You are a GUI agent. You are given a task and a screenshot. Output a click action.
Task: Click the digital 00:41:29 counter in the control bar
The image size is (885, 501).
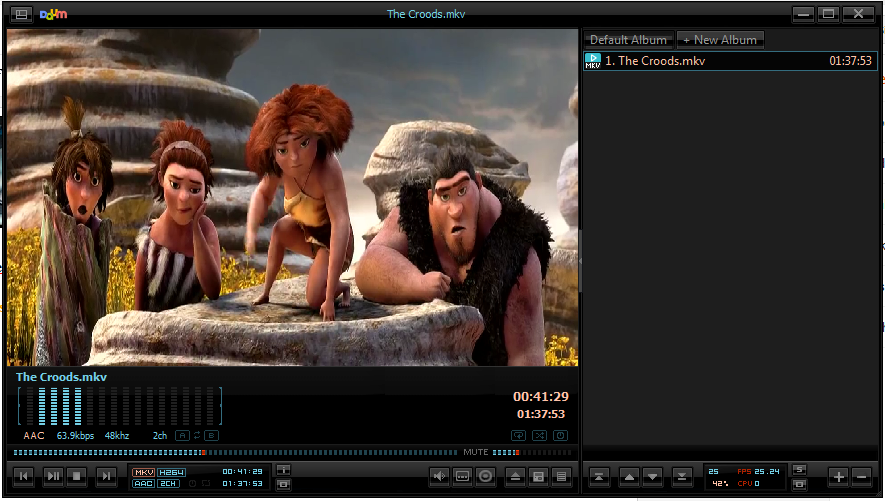pos(242,472)
